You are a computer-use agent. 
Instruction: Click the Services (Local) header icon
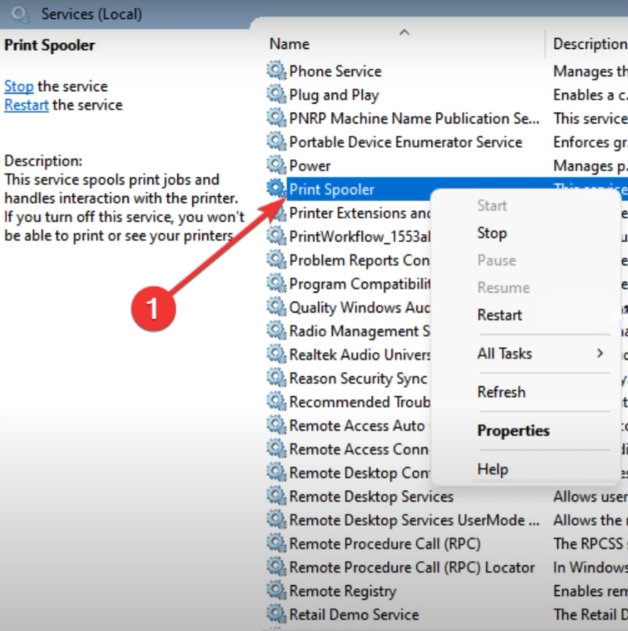pos(20,14)
